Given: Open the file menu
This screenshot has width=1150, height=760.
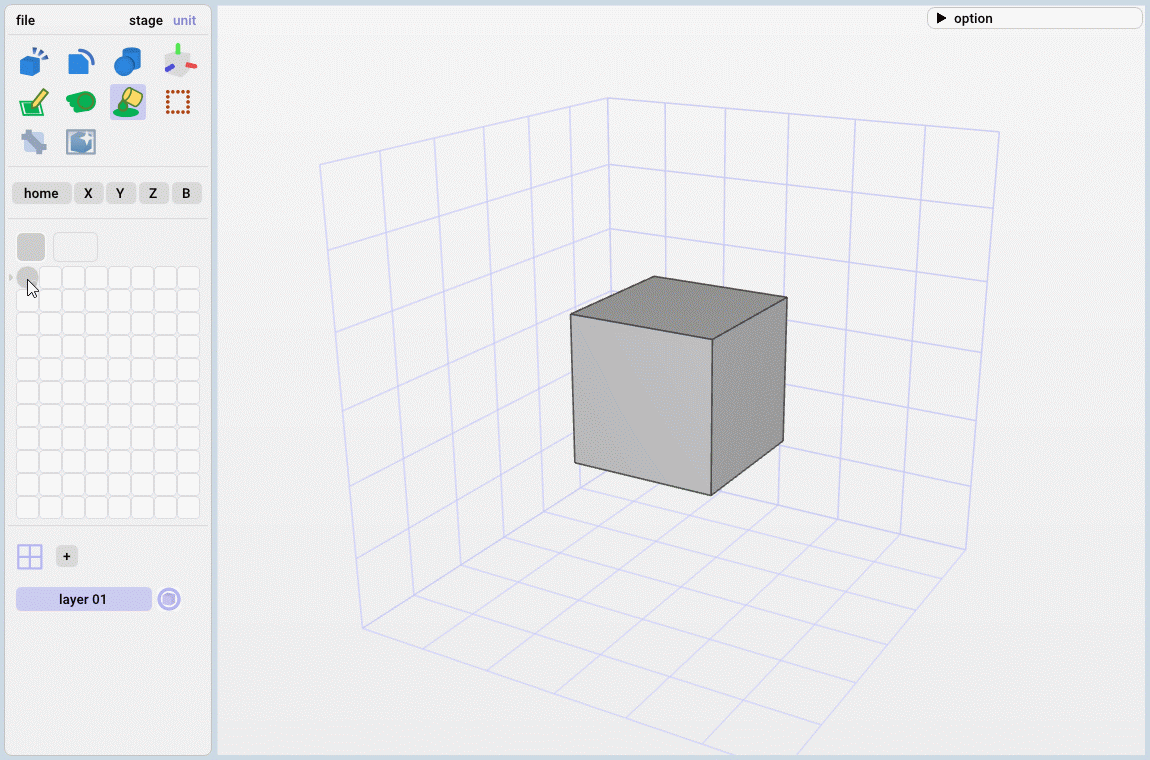Looking at the screenshot, I should pyautogui.click(x=26, y=21).
